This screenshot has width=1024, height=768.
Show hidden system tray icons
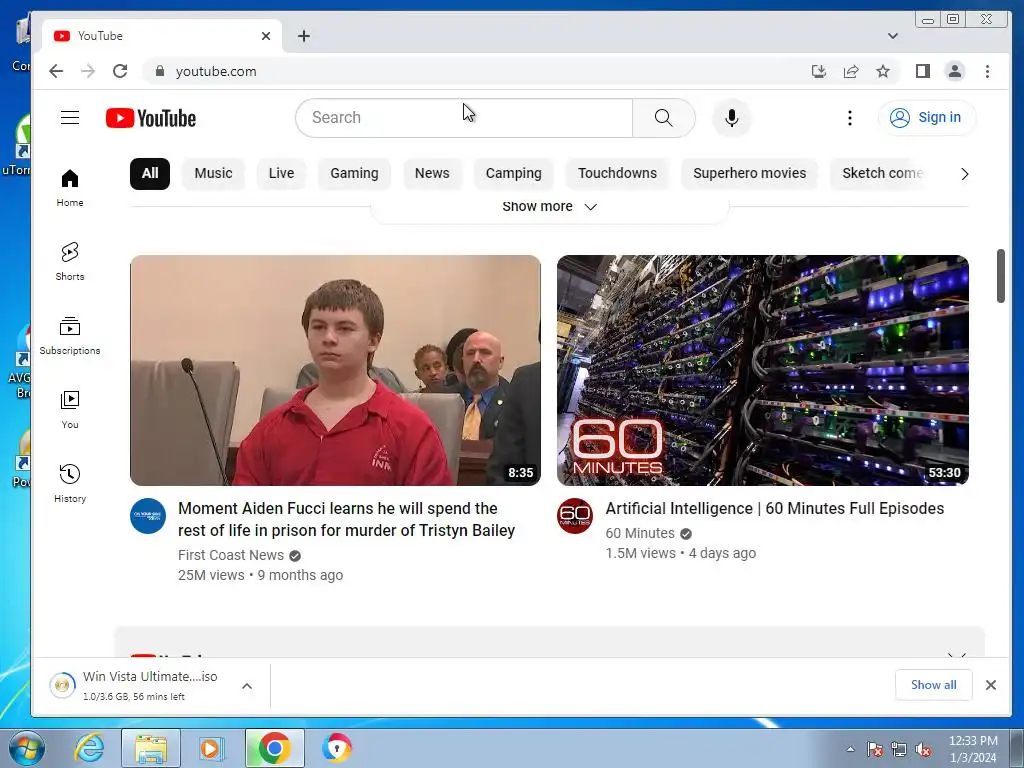[850, 750]
